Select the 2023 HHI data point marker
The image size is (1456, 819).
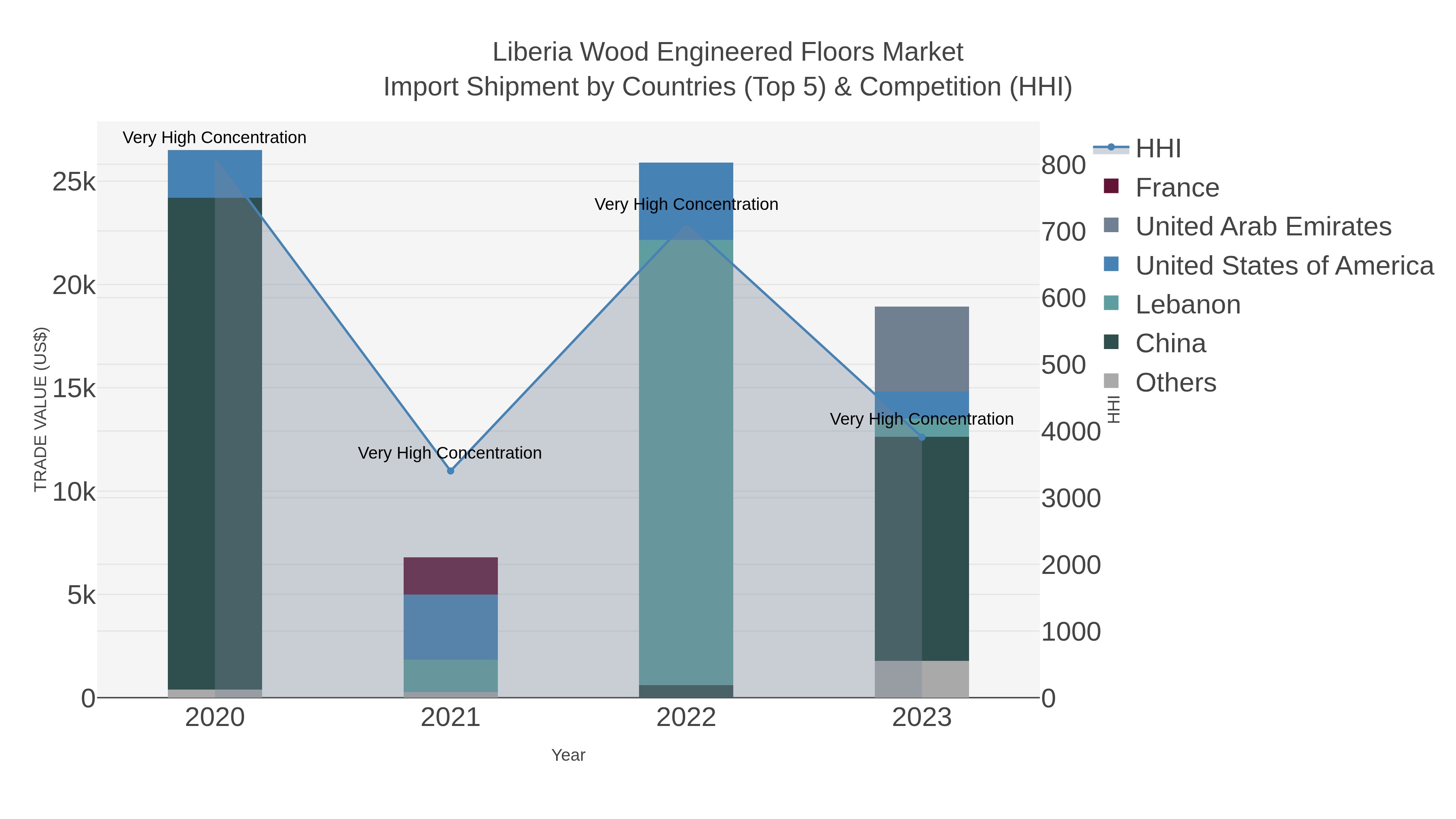point(922,437)
